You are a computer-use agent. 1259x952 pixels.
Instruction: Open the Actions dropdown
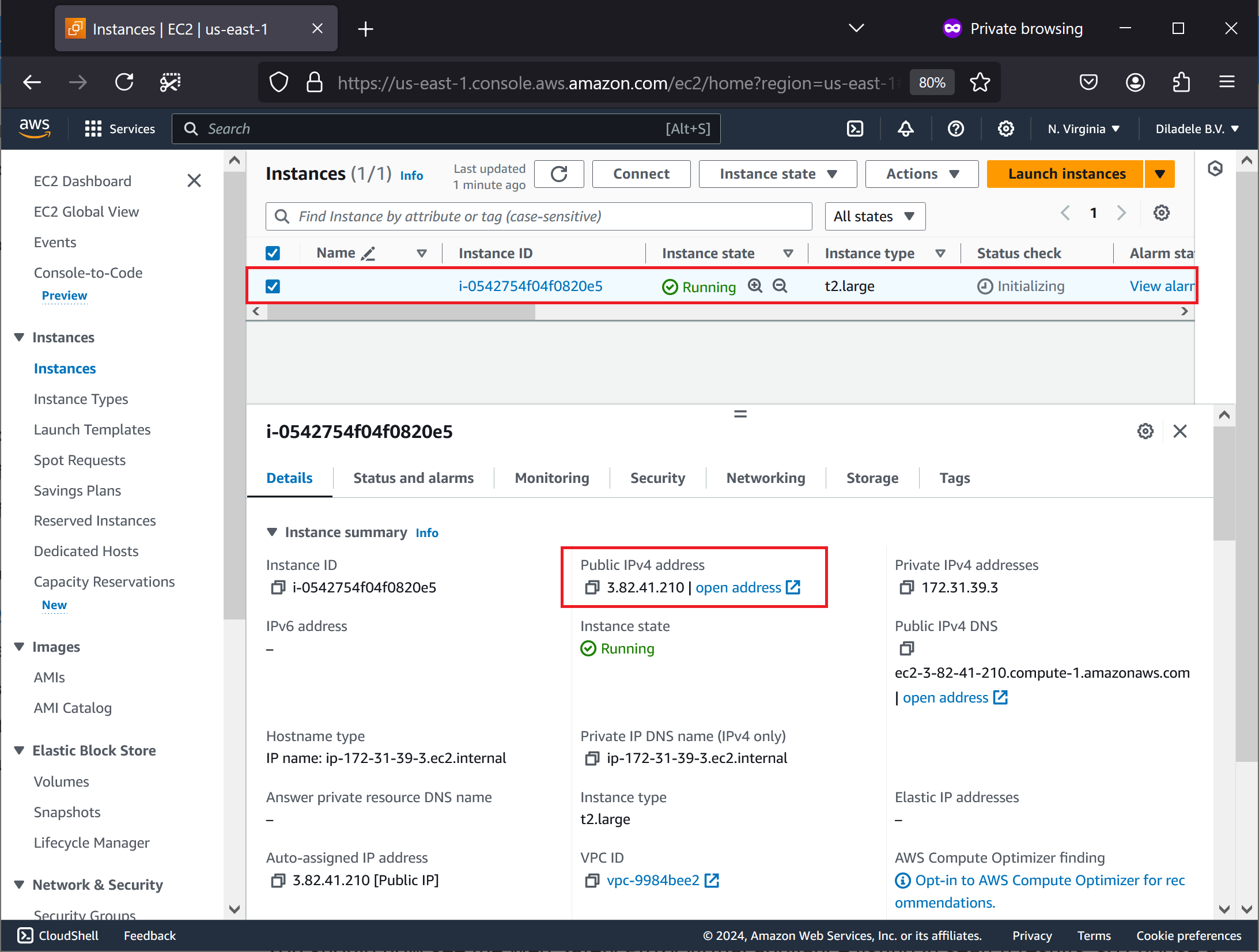pos(922,174)
